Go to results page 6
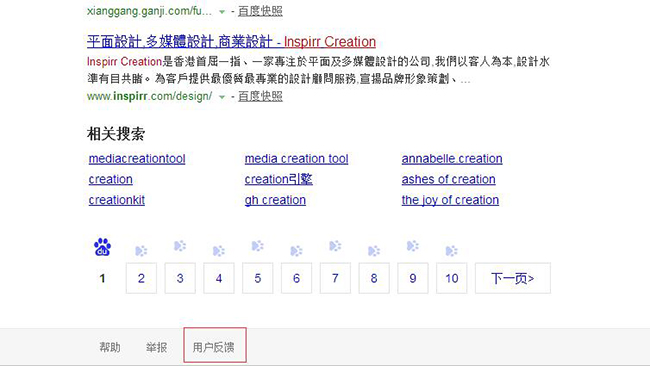 [x=296, y=278]
